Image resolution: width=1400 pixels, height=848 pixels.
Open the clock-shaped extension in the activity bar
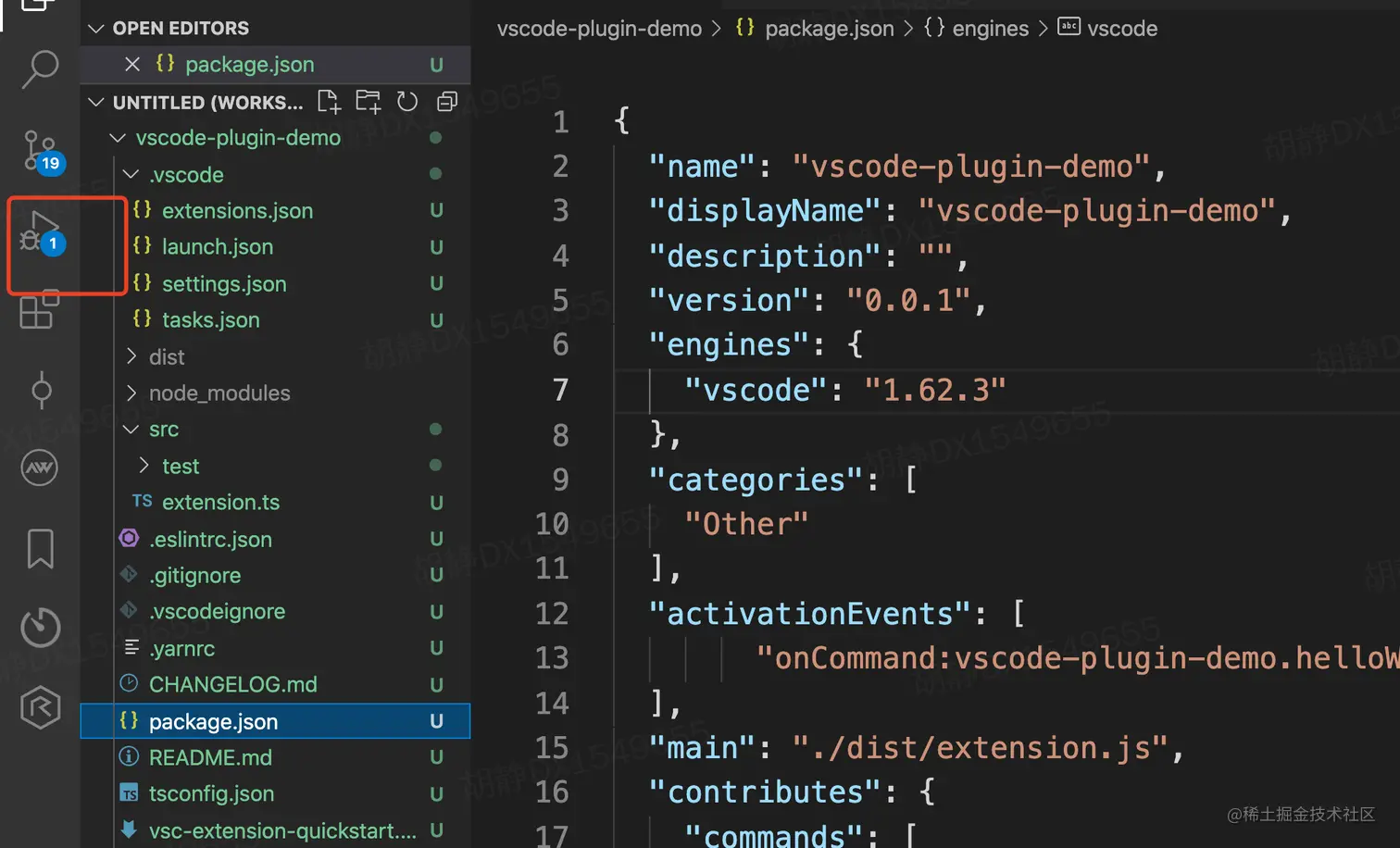point(39,627)
